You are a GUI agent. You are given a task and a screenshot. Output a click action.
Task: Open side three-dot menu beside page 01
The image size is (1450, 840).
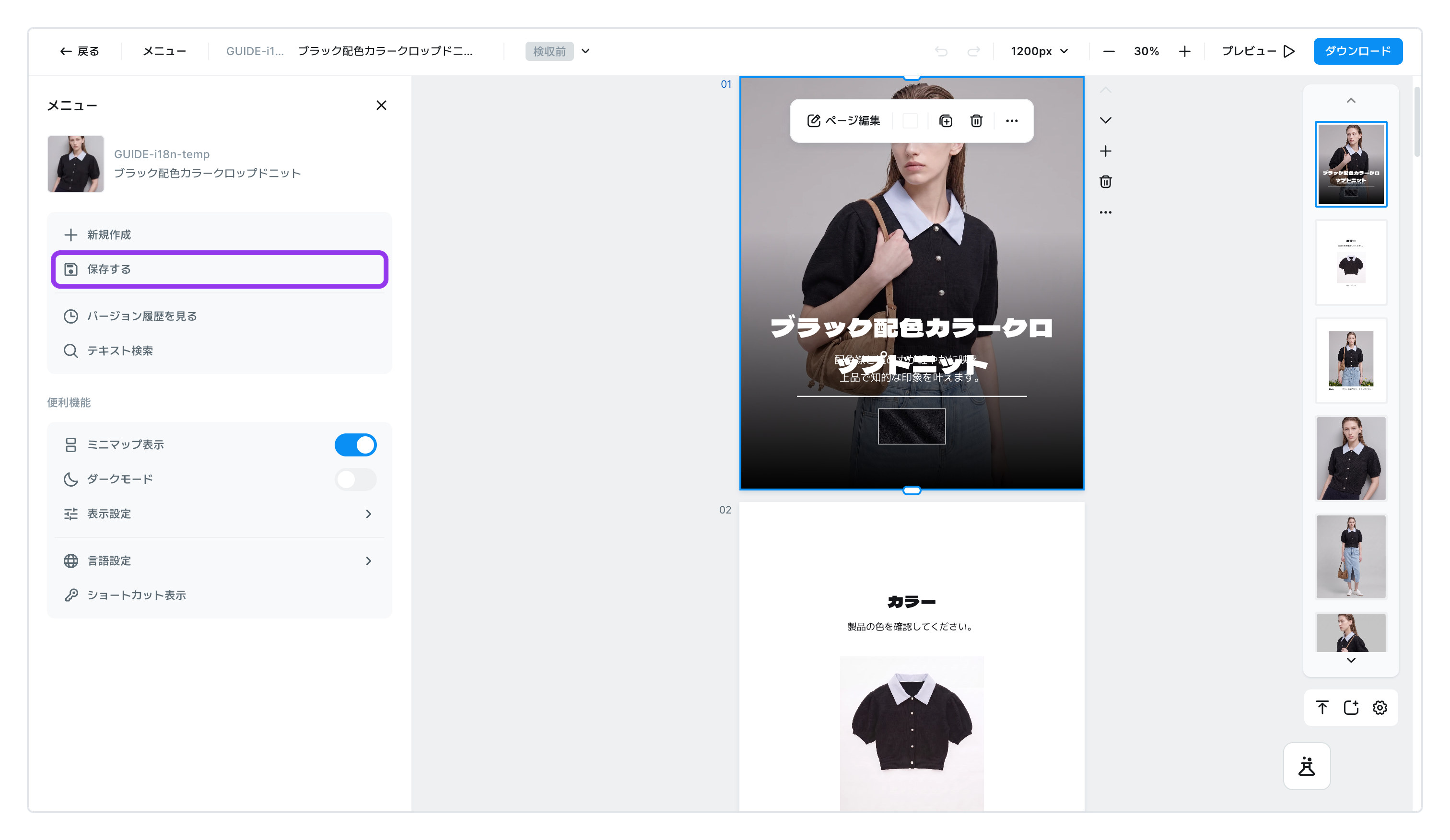(x=1105, y=212)
